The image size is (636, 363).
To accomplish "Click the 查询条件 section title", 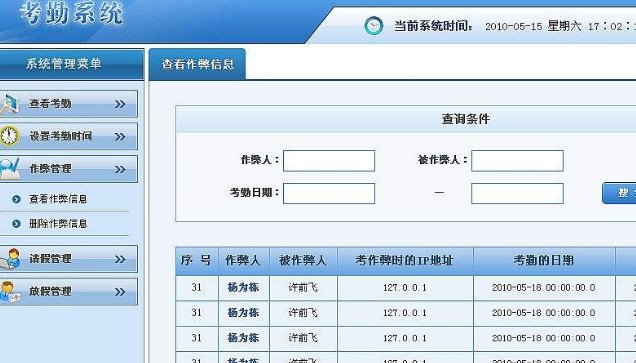I will coord(466,119).
